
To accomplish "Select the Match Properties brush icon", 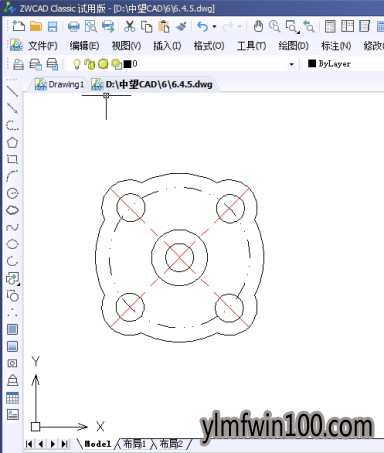I will click(x=181, y=26).
